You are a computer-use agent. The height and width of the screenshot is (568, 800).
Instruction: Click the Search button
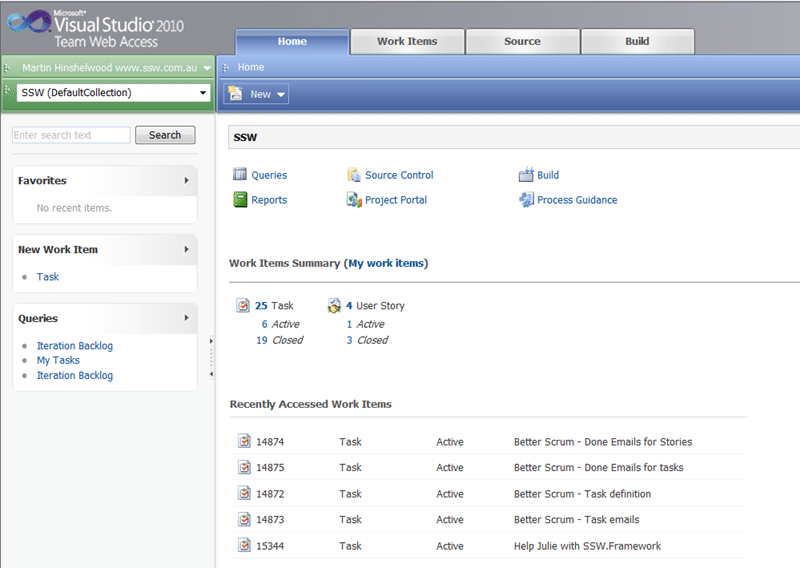coord(165,135)
